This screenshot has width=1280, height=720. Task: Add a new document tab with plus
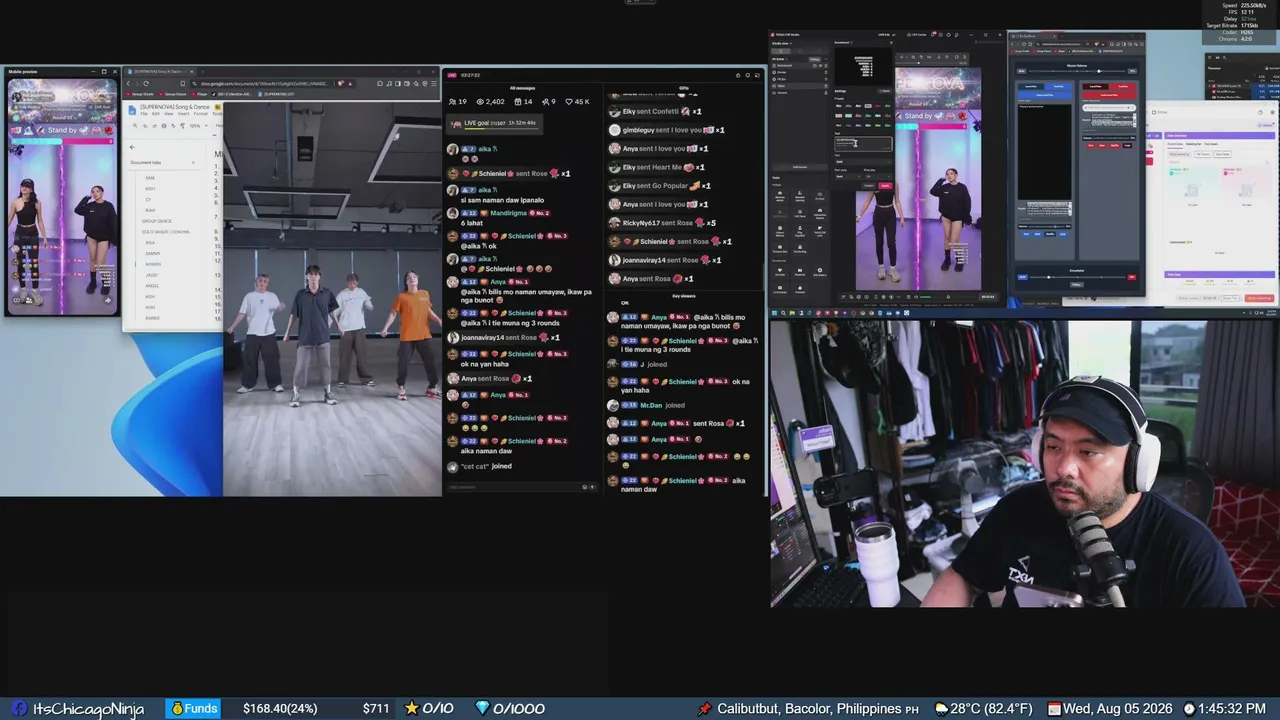pyautogui.click(x=193, y=162)
